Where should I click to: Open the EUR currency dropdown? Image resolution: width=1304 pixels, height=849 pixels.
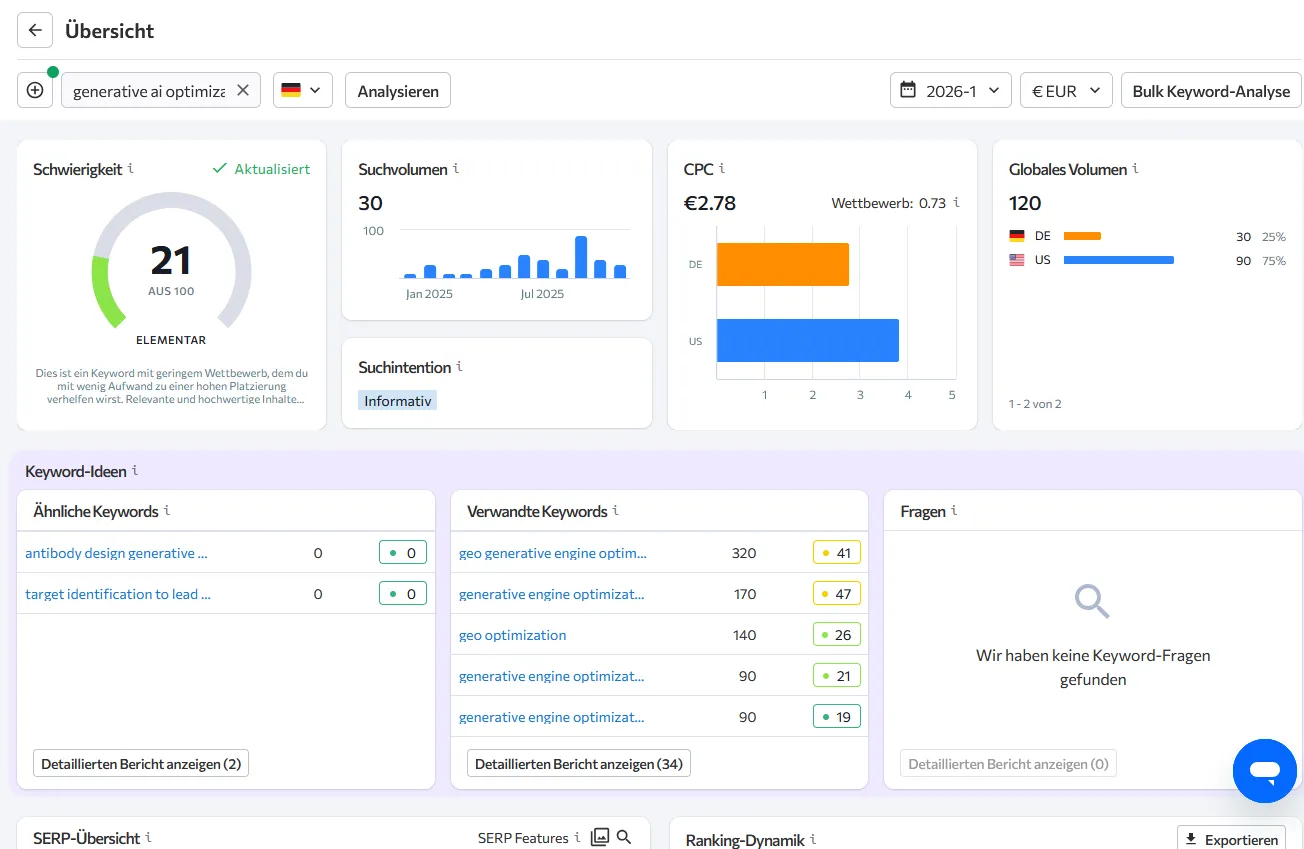1066,89
